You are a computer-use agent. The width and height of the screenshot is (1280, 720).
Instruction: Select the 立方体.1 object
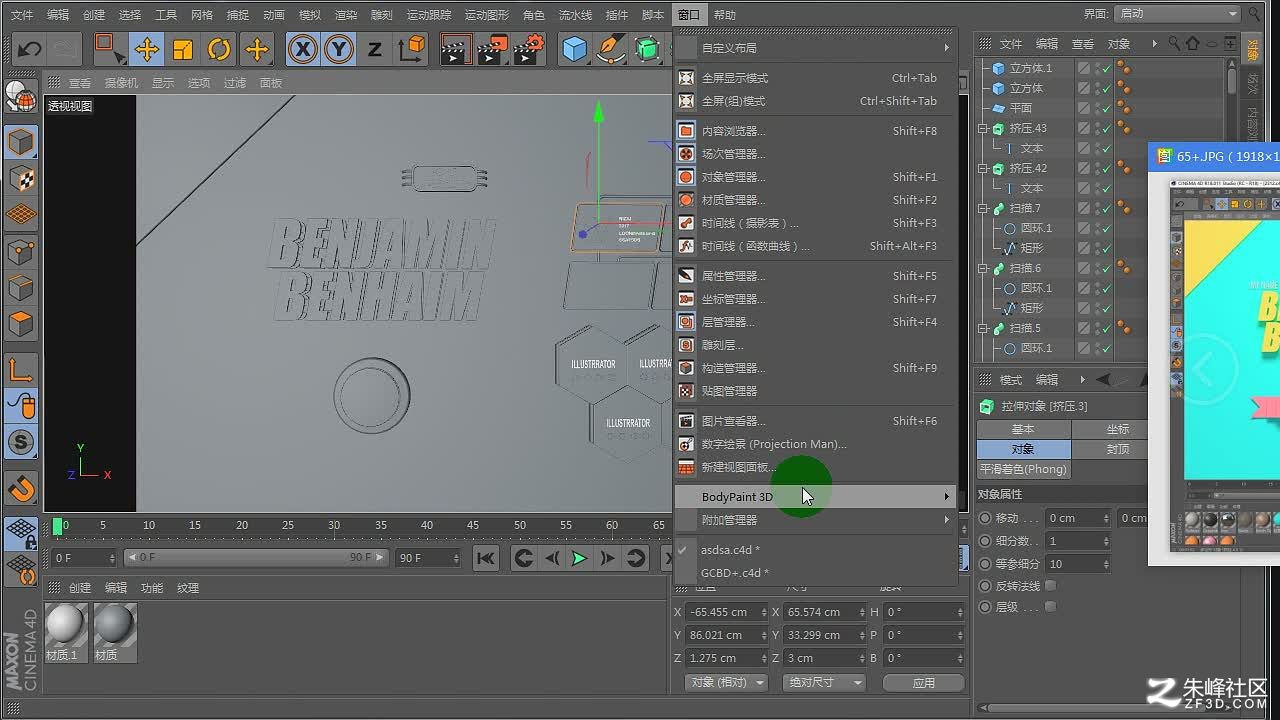[1030, 68]
